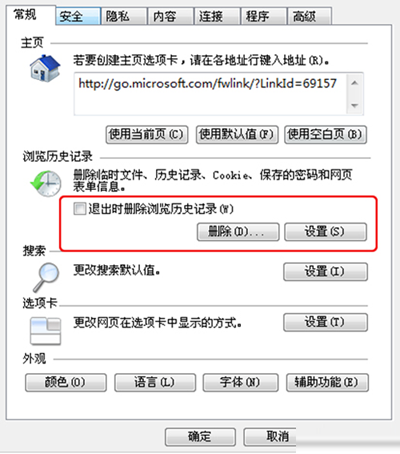
Task: Open the 颜色 appearance settings
Action: coord(66,382)
